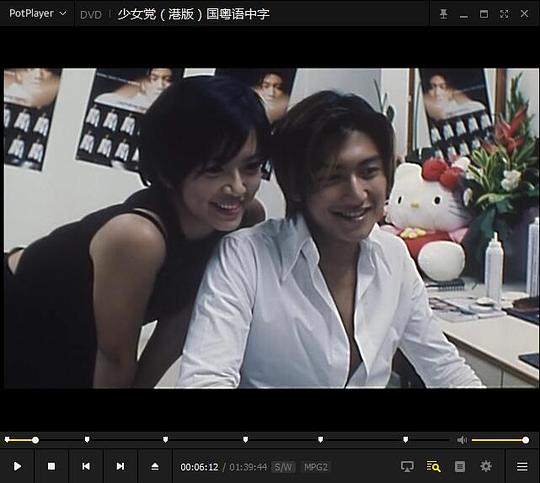
Task: Expand the PotPlayer main menu dropdown
Action: 37,13
